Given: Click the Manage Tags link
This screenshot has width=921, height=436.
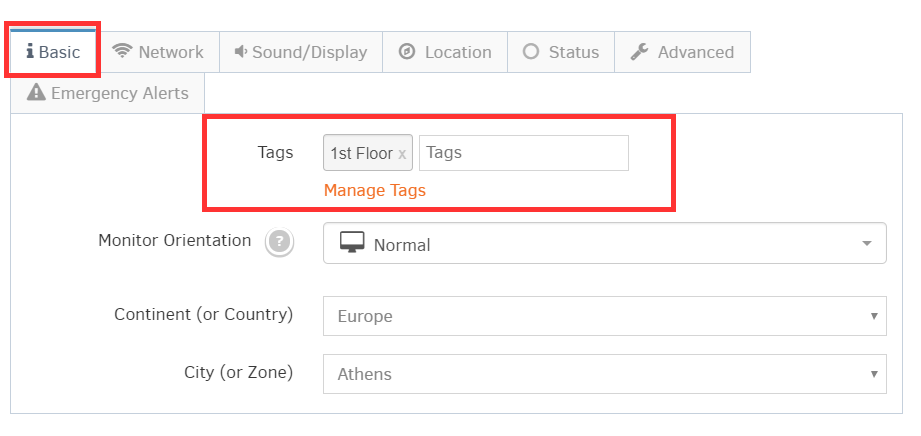Looking at the screenshot, I should (375, 190).
